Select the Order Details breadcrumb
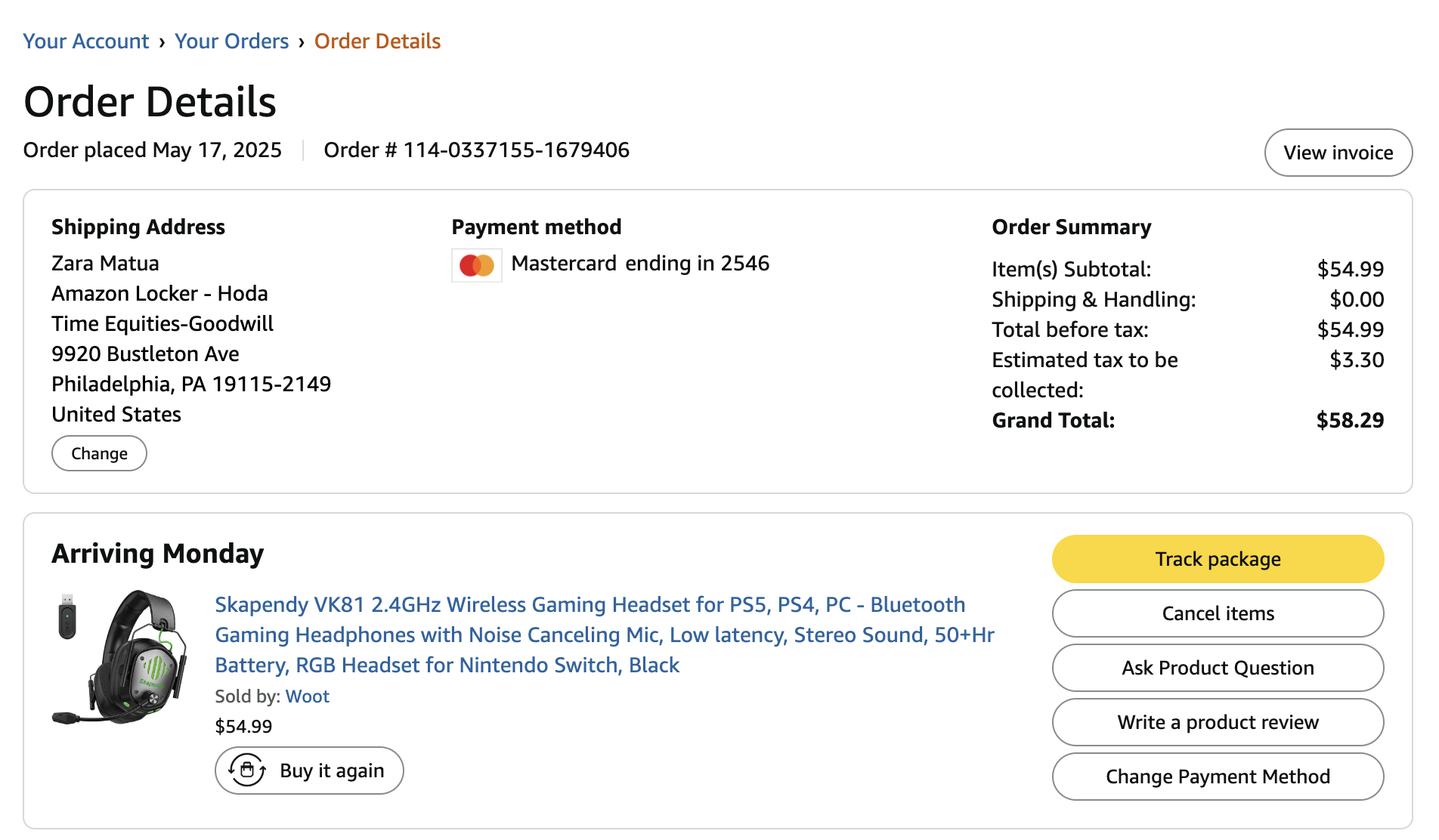The width and height of the screenshot is (1439, 840). pos(377,41)
